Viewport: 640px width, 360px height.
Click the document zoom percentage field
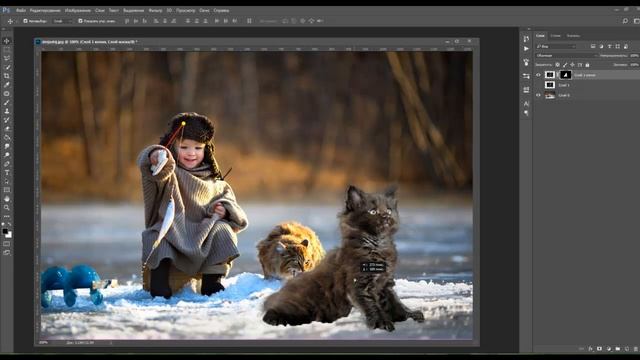43,343
